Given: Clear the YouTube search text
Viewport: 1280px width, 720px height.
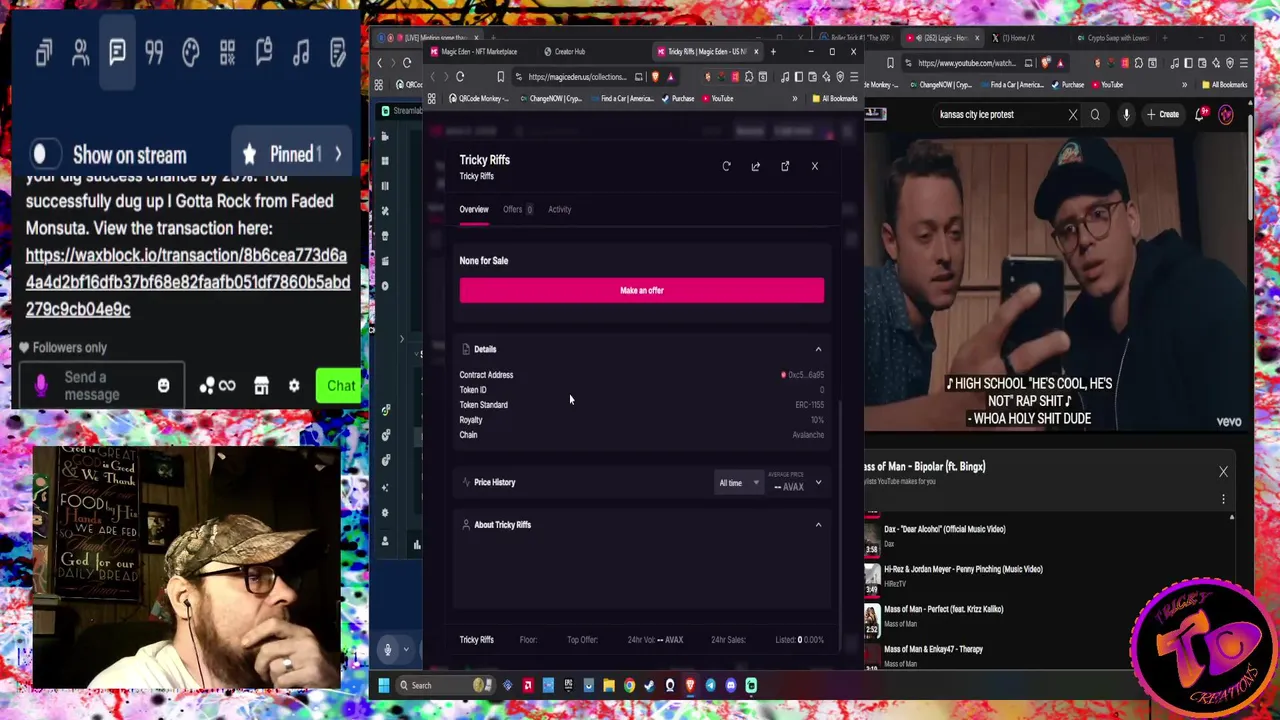Looking at the screenshot, I should [1073, 114].
